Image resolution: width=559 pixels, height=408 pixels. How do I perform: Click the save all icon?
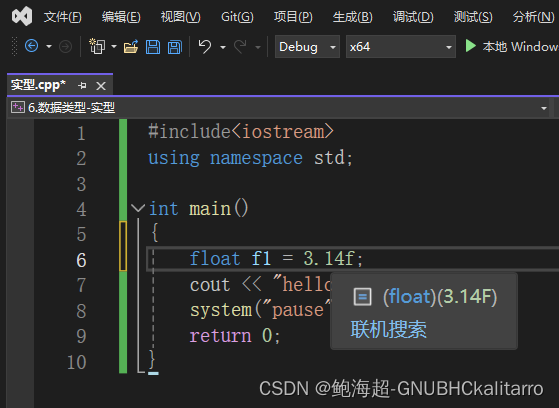pyautogui.click(x=175, y=47)
